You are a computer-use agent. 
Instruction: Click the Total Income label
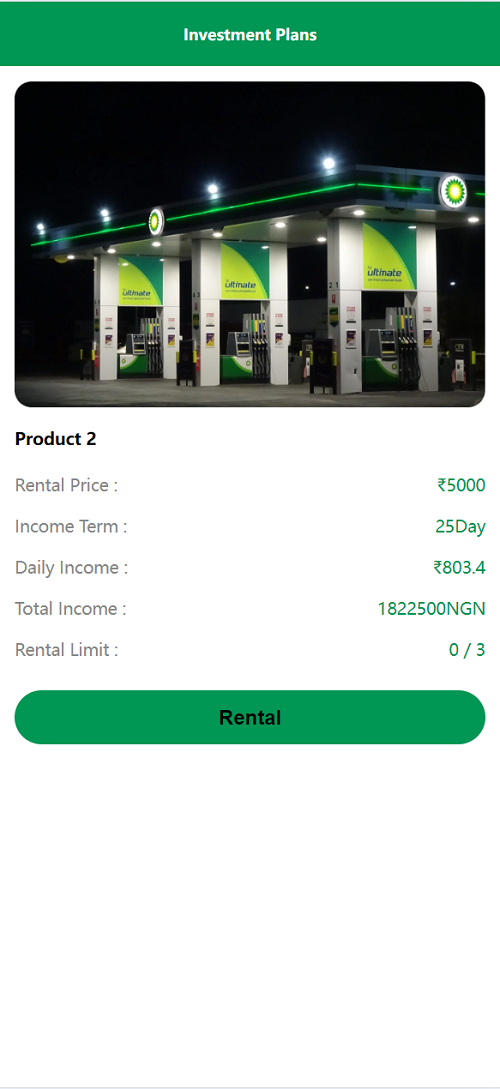[x=71, y=609]
